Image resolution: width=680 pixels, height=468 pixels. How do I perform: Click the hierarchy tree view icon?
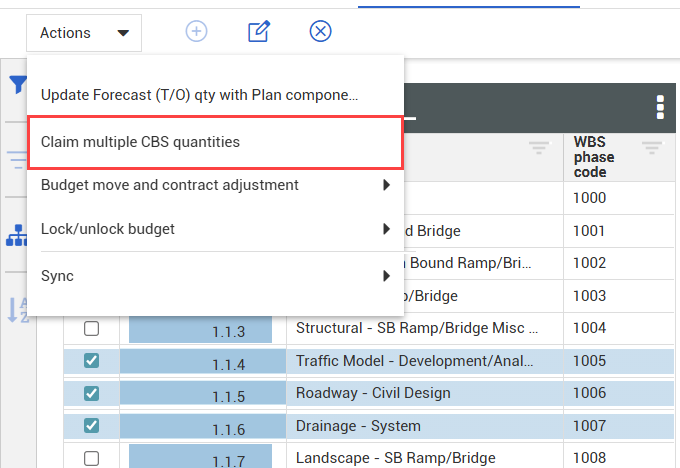click(x=17, y=235)
